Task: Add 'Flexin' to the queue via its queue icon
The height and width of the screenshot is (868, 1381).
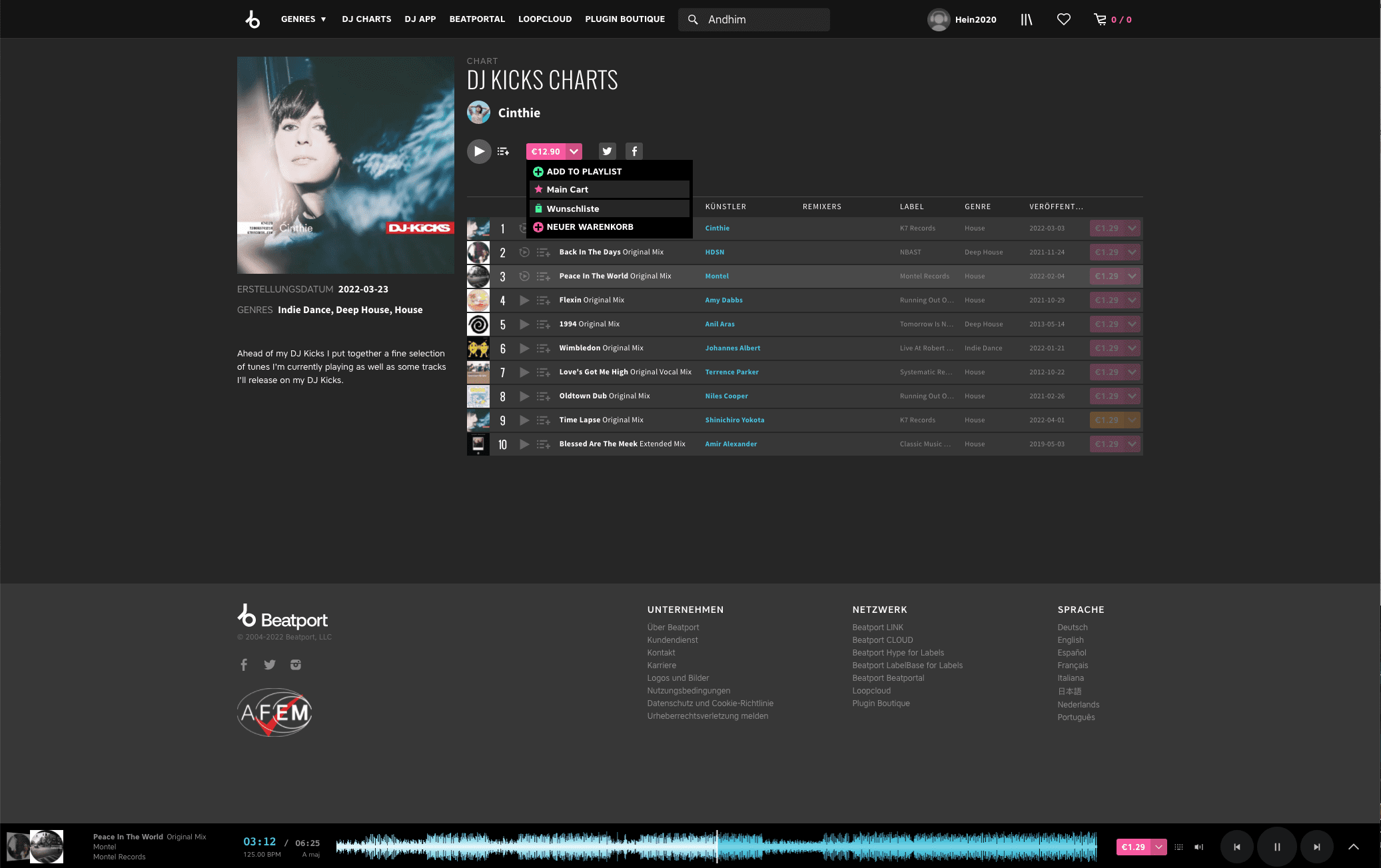Action: 543,300
